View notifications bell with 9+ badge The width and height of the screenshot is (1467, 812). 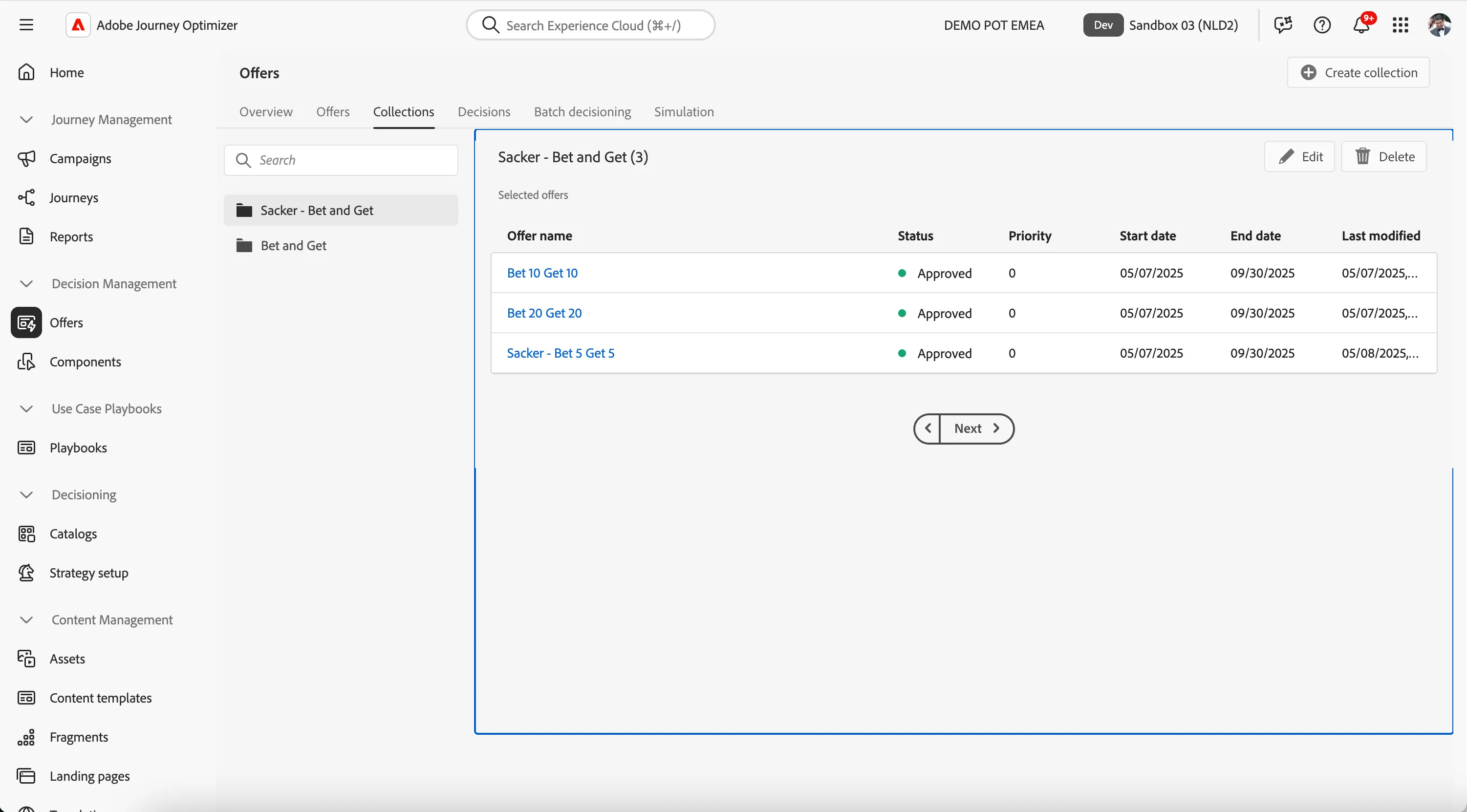click(x=1362, y=24)
